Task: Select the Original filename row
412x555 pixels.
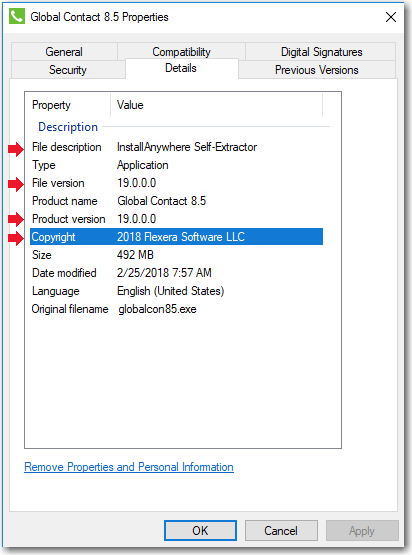Action: (177, 309)
